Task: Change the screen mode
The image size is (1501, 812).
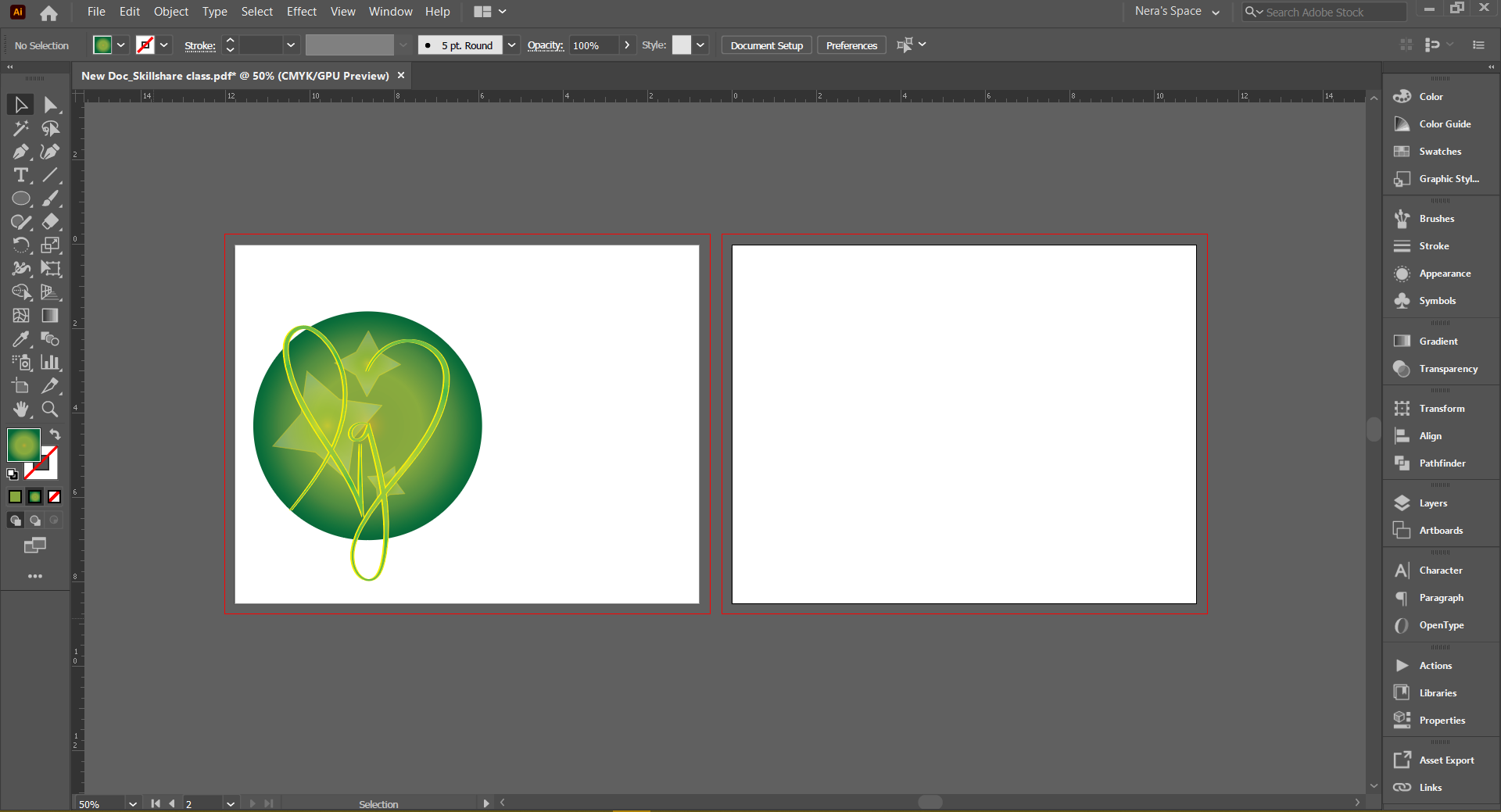Action: 35,546
